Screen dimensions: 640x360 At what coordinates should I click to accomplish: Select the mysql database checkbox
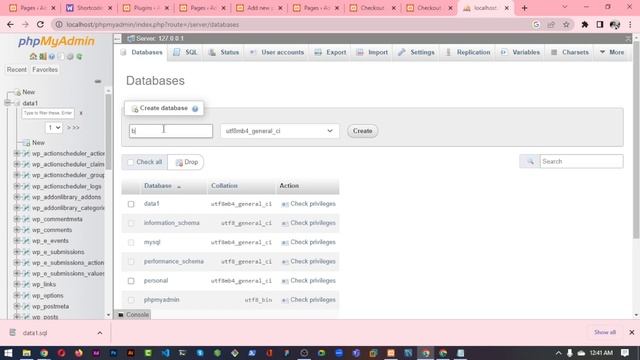pyautogui.click(x=131, y=242)
